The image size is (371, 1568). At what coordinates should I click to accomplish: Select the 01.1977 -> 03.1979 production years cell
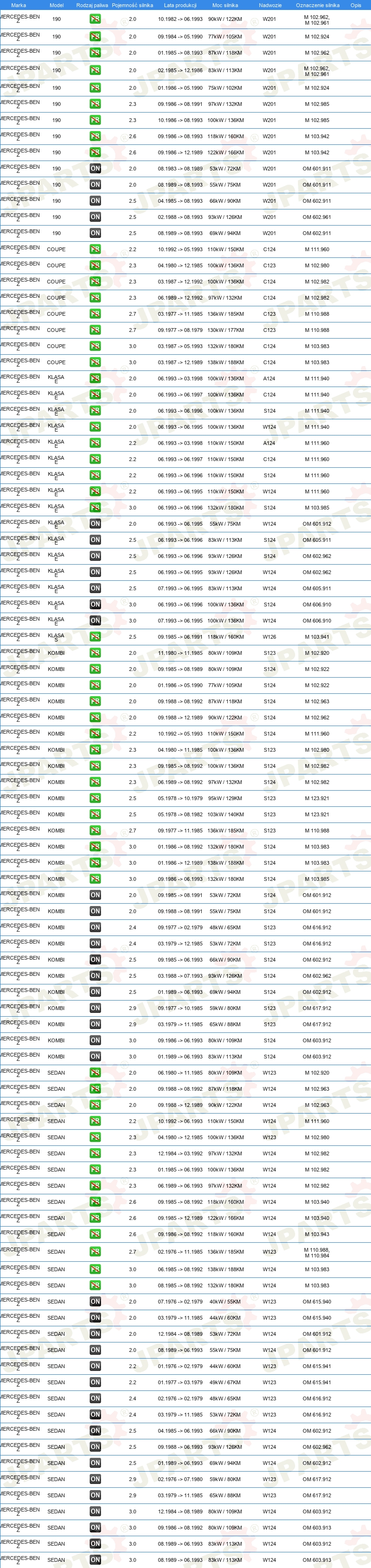180,1383
